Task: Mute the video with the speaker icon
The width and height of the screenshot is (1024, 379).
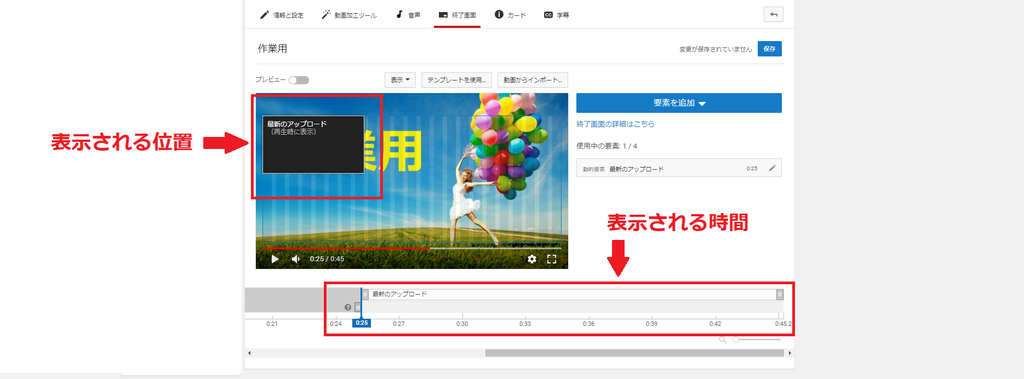Action: [x=296, y=259]
